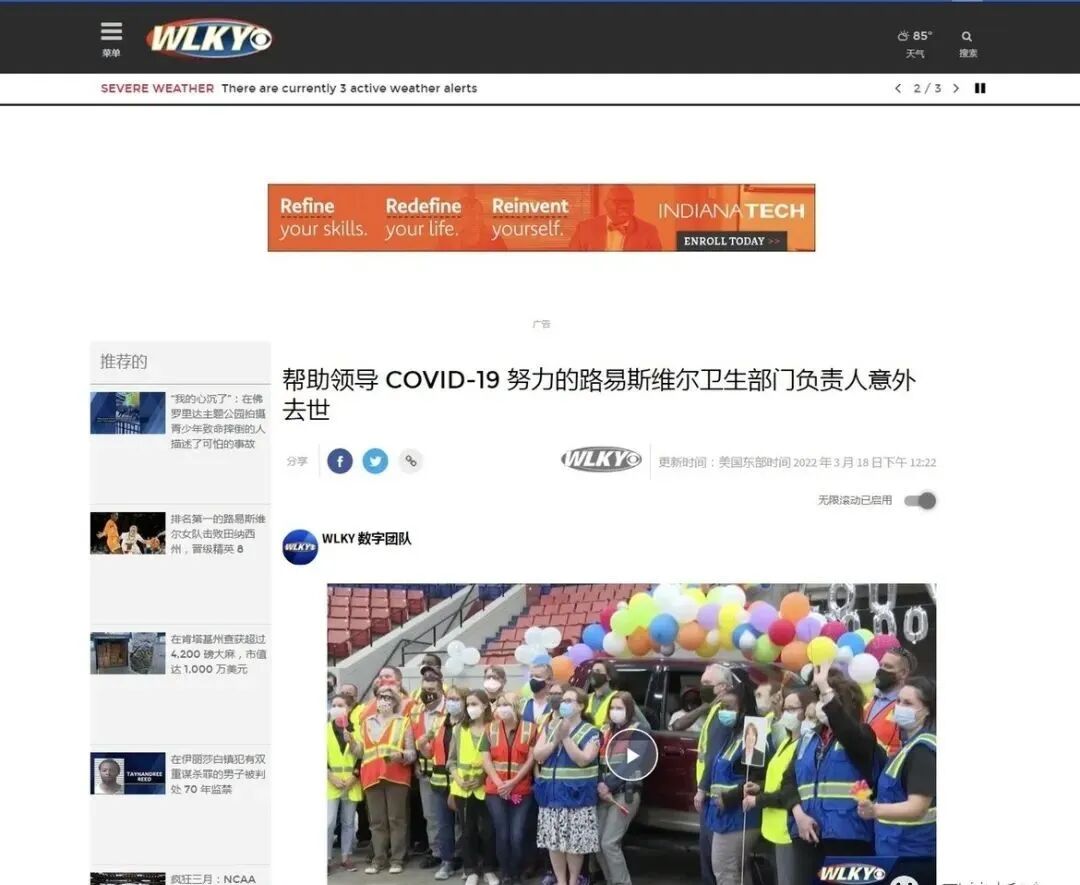The image size is (1080, 885).
Task: Open author WLKY 数字团队 link
Action: click(366, 539)
